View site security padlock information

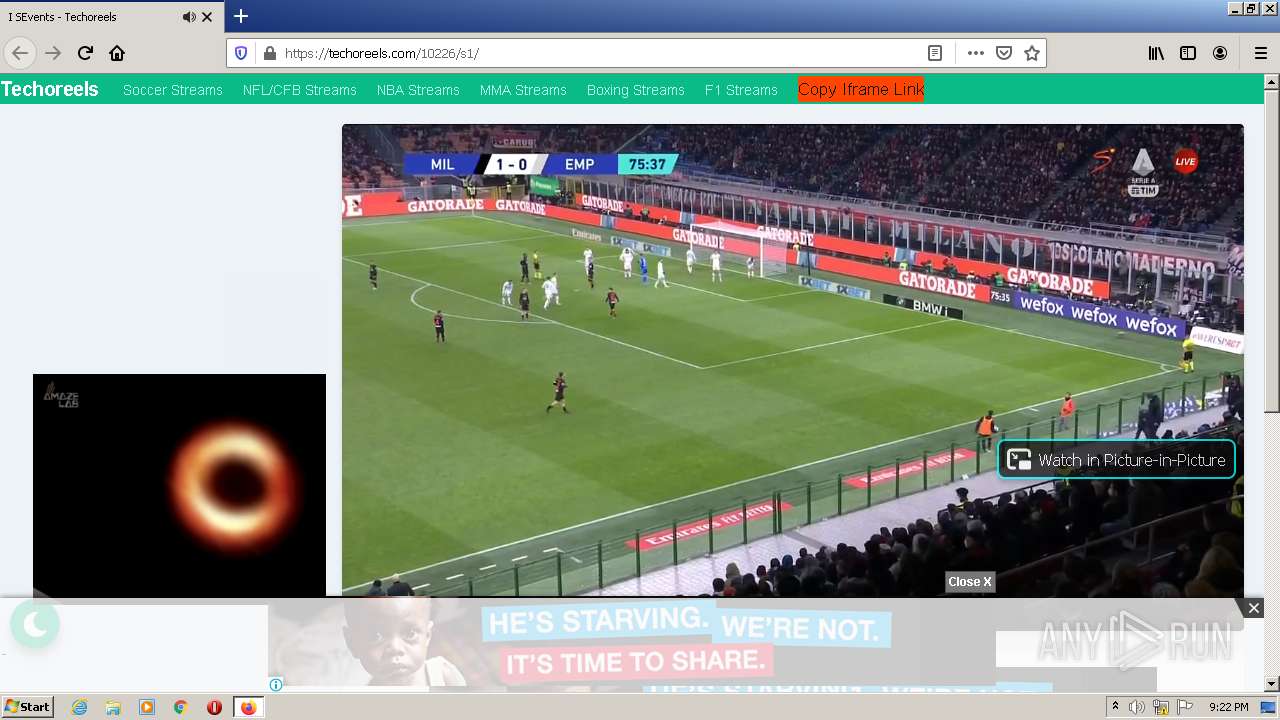(269, 53)
